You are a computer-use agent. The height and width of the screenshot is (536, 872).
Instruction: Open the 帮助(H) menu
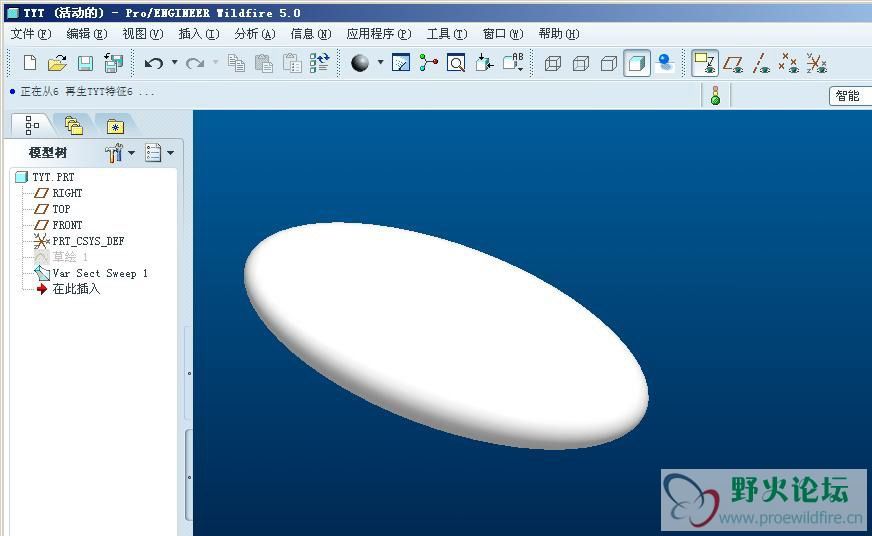pyautogui.click(x=559, y=34)
